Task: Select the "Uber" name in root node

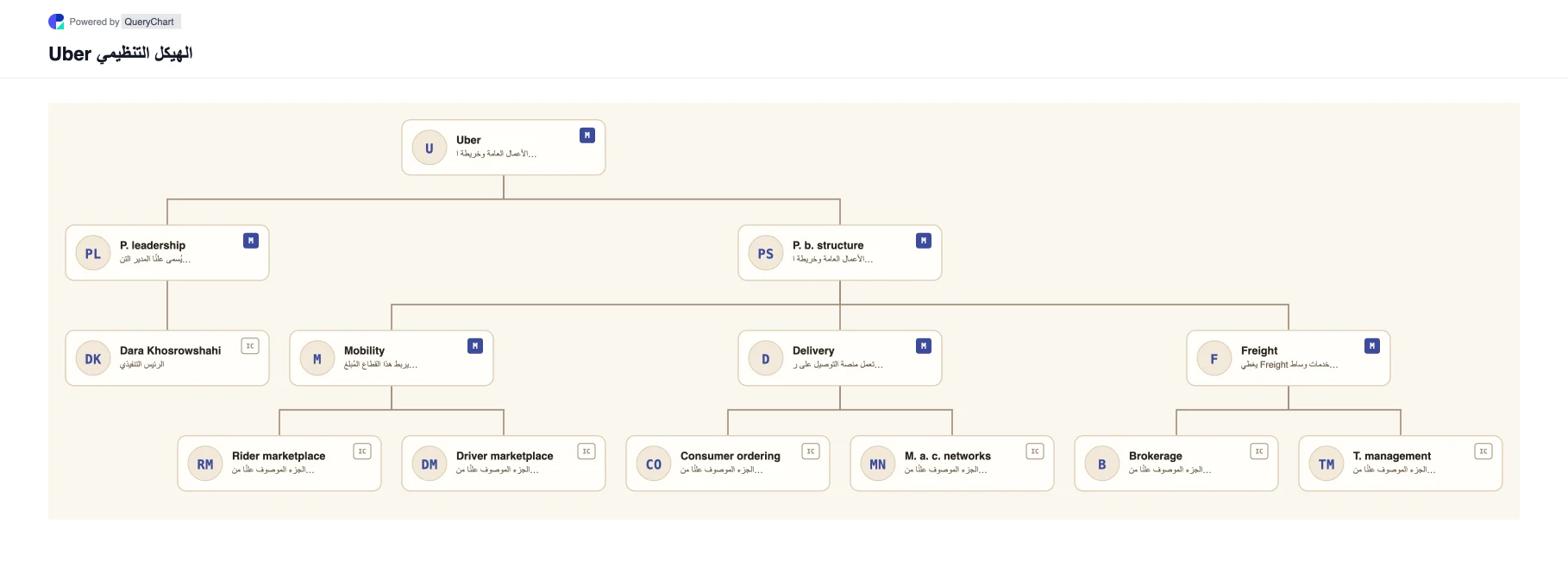Action: (x=468, y=140)
